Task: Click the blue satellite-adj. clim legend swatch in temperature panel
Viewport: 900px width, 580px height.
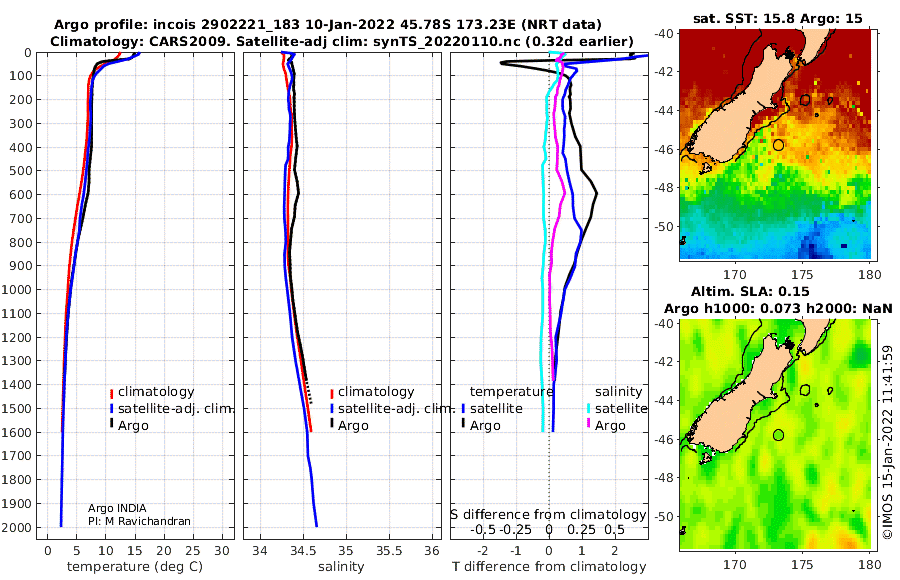Action: click(x=111, y=409)
